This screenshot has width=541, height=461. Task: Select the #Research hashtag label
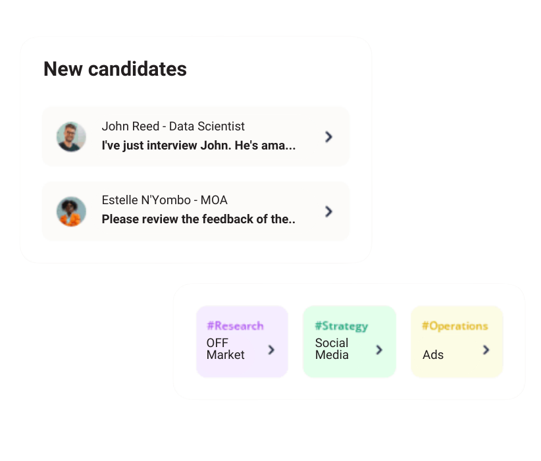235,326
